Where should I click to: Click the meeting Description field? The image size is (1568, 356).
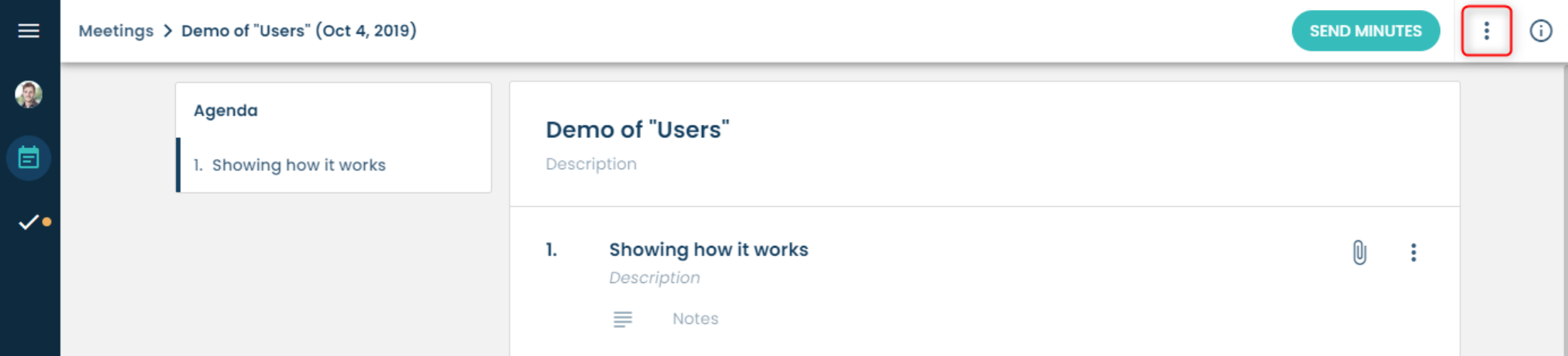pyautogui.click(x=591, y=164)
